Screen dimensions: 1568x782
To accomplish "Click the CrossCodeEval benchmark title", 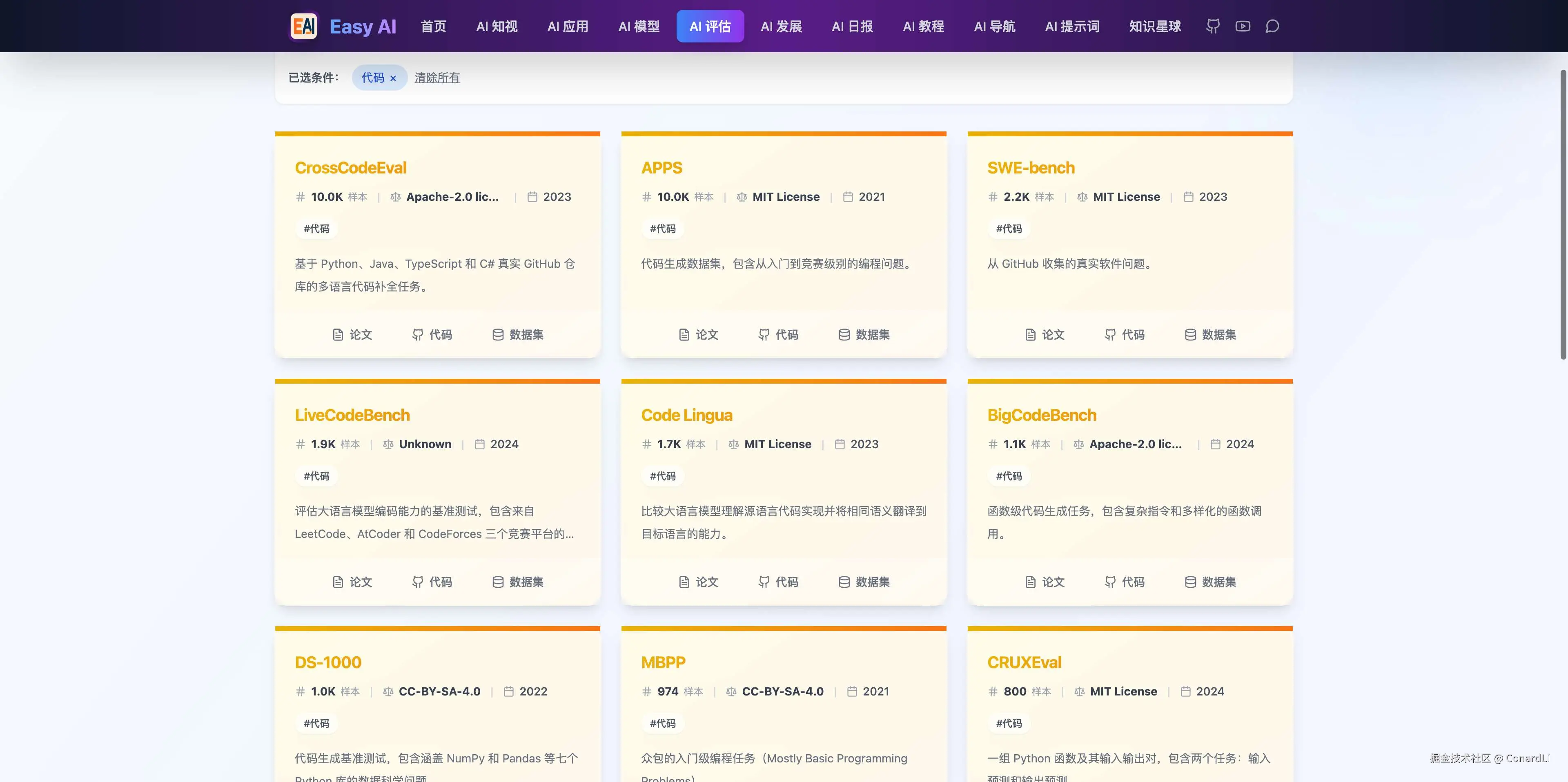I will tap(351, 167).
